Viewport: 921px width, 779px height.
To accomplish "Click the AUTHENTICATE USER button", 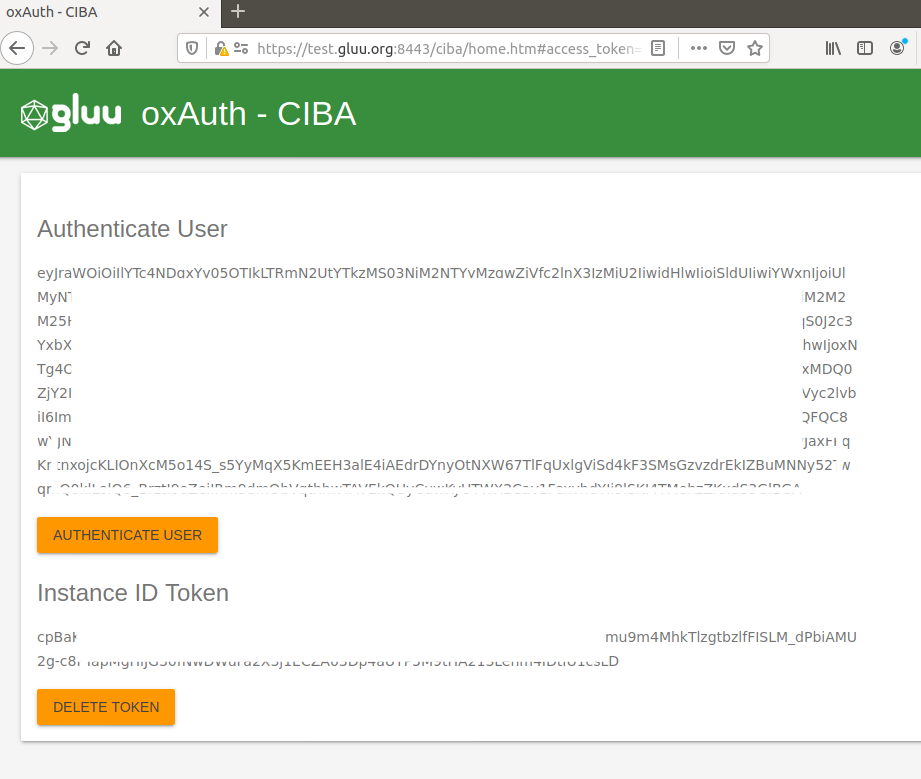I will tap(127, 535).
